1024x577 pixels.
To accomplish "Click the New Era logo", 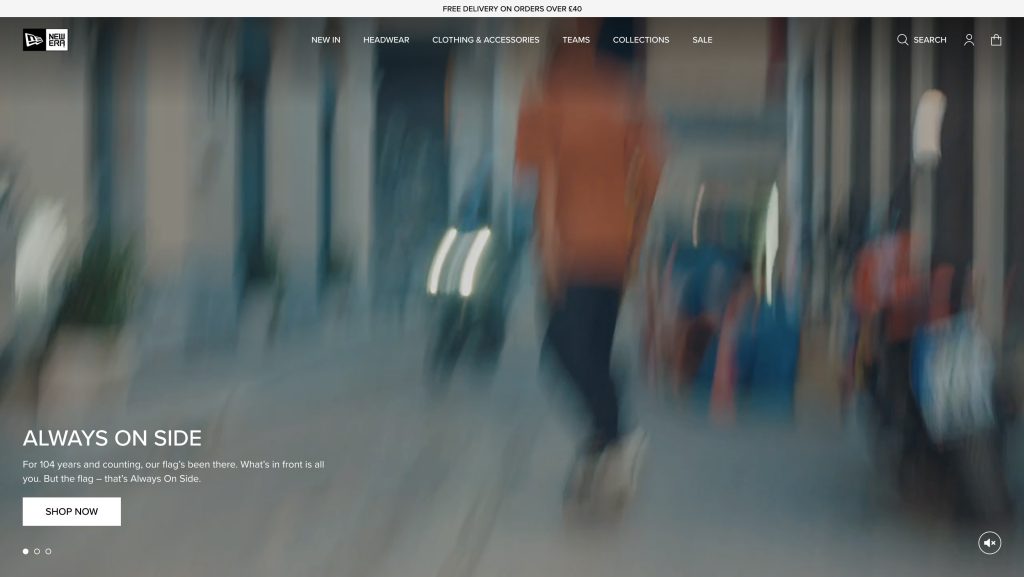I will (45, 40).
